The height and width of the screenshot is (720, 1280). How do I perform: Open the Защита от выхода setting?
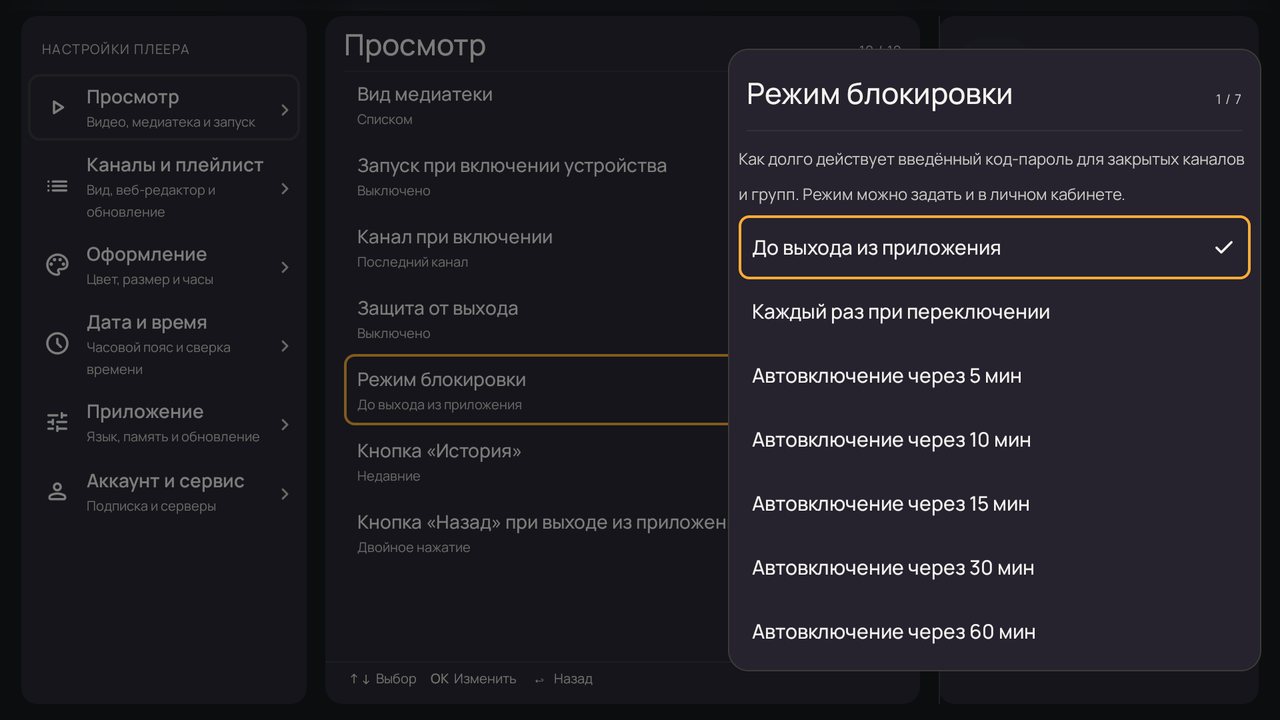[x=537, y=319]
